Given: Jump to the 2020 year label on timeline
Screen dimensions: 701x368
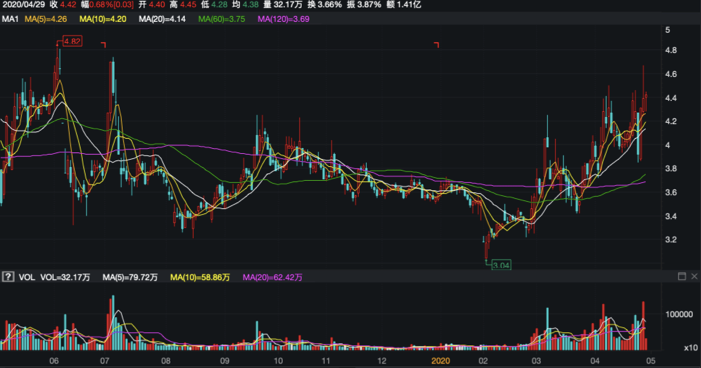Looking at the screenshot, I should 440,361.
